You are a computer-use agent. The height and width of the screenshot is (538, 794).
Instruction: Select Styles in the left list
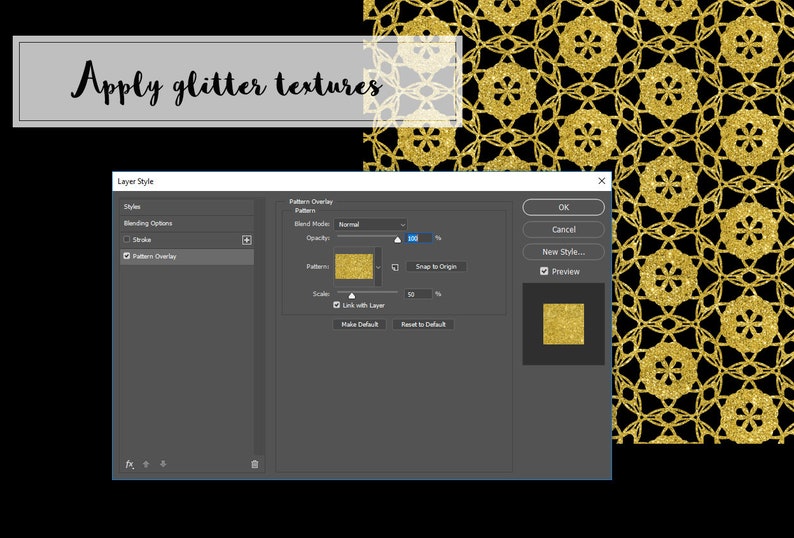click(x=187, y=207)
